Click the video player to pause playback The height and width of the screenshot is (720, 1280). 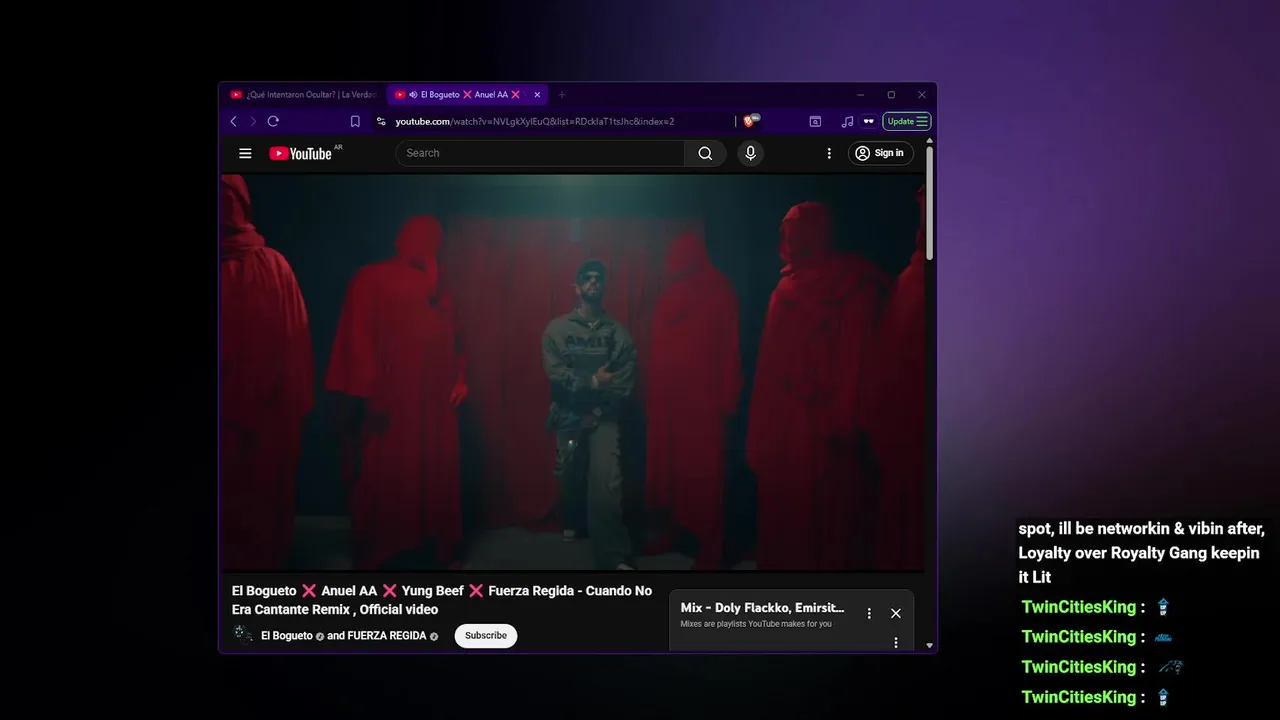(x=572, y=372)
